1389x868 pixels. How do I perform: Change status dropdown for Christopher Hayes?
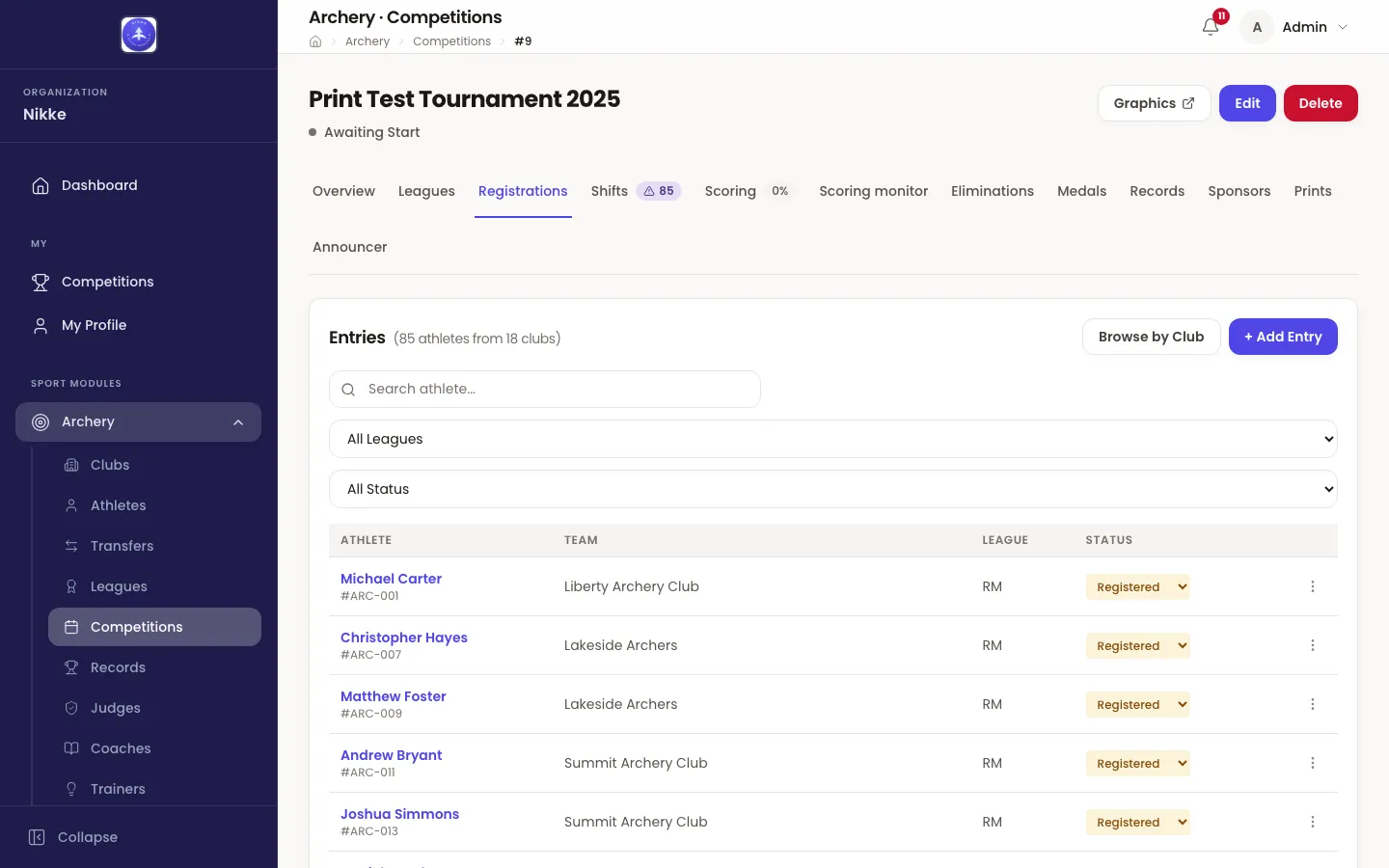[x=1138, y=645]
